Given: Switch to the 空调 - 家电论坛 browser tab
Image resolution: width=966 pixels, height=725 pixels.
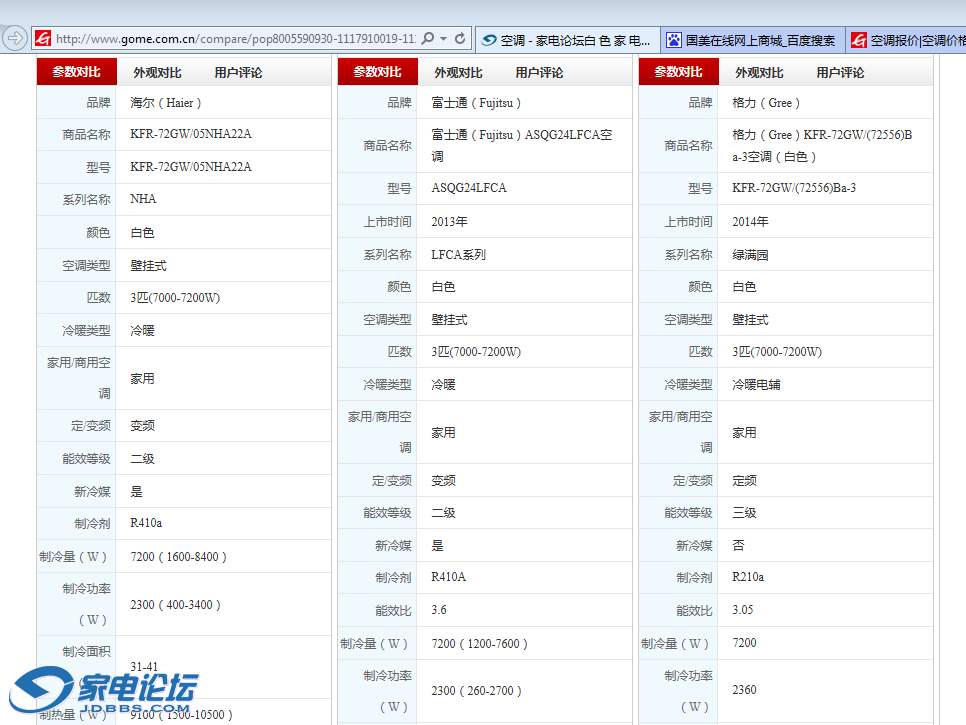Looking at the screenshot, I should [567, 40].
